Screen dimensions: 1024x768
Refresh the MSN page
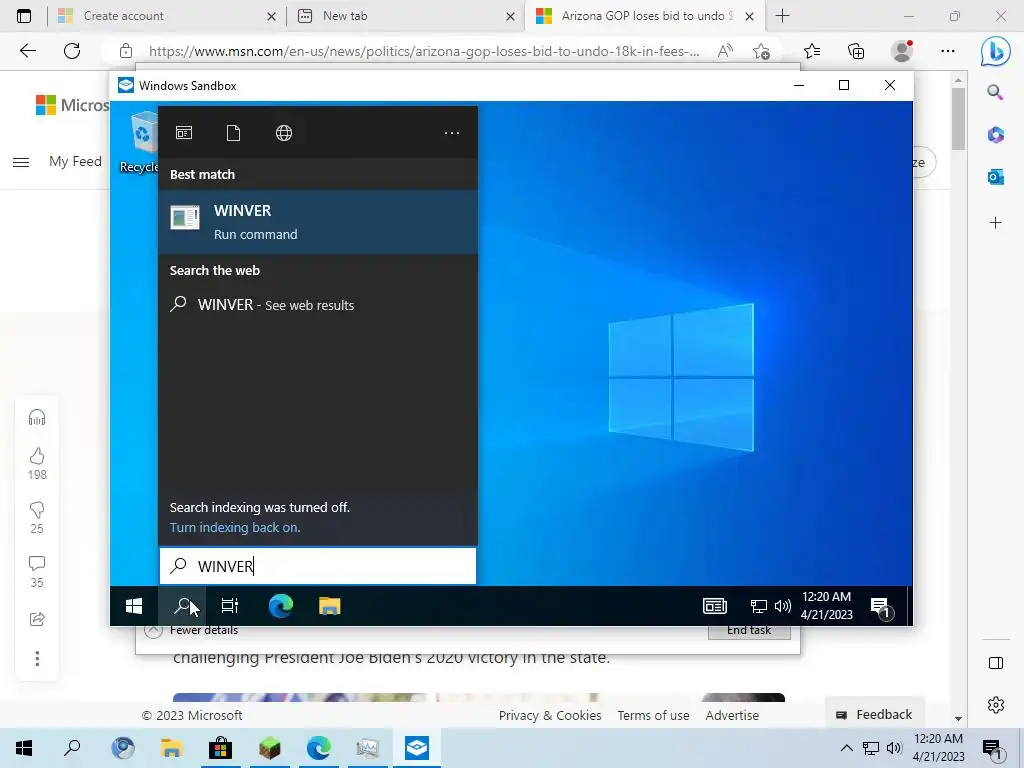tap(72, 50)
